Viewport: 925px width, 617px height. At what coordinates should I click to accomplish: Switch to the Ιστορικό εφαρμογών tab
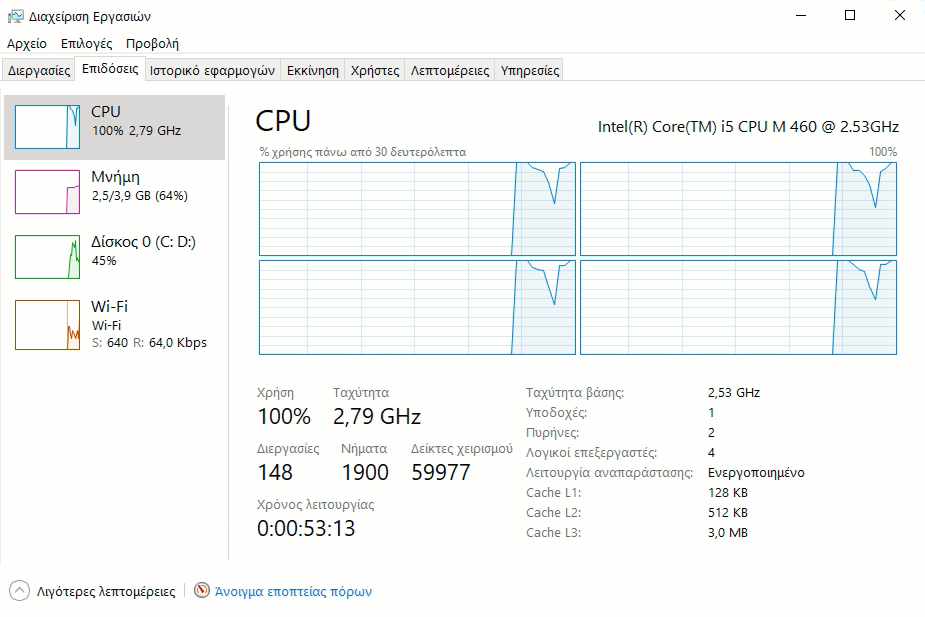point(212,70)
